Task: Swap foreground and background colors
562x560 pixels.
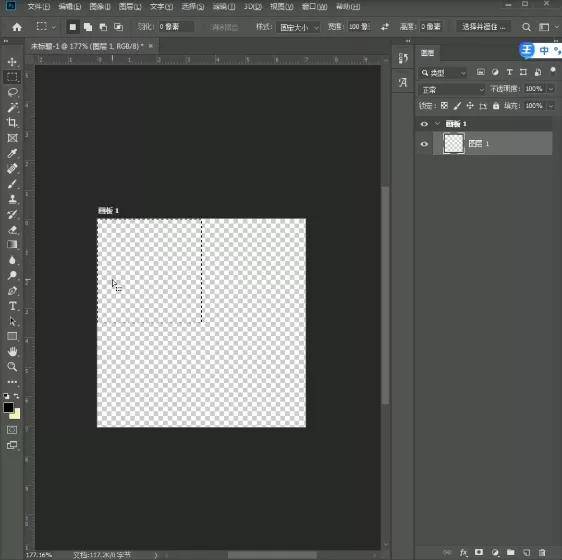Action: click(16, 396)
